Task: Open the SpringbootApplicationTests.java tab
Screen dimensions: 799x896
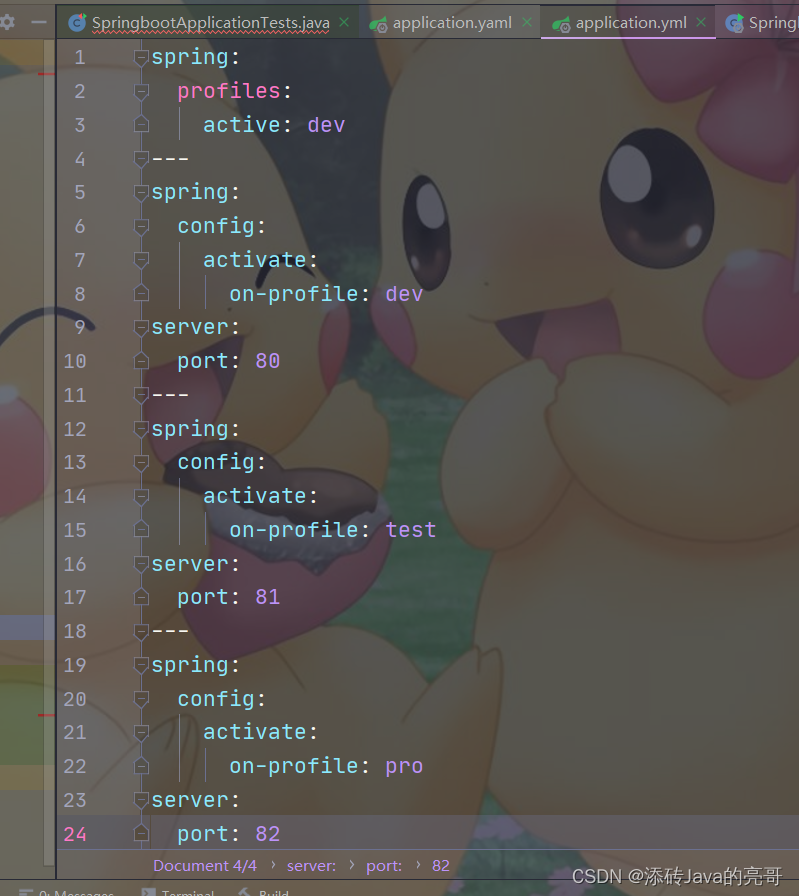Action: pyautogui.click(x=210, y=23)
